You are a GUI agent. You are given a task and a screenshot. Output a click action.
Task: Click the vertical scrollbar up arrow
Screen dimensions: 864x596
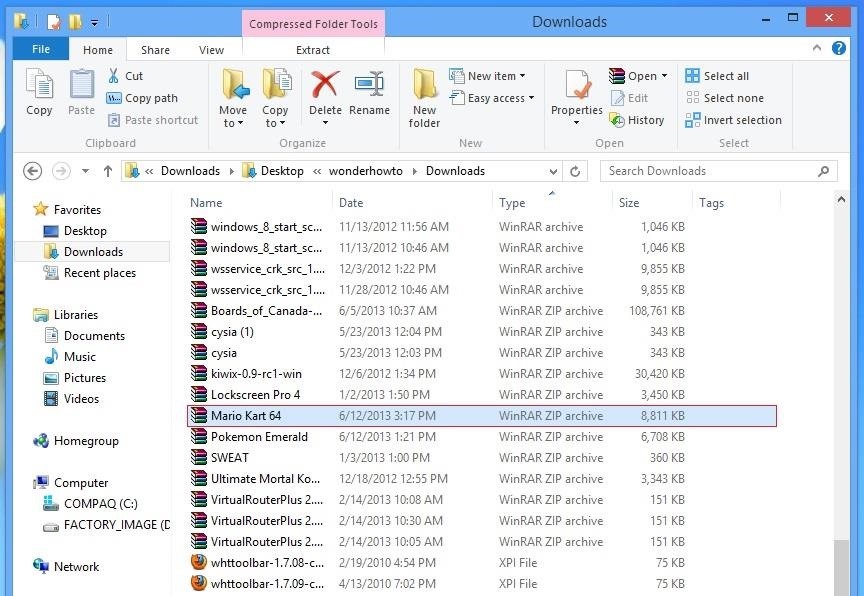[841, 199]
